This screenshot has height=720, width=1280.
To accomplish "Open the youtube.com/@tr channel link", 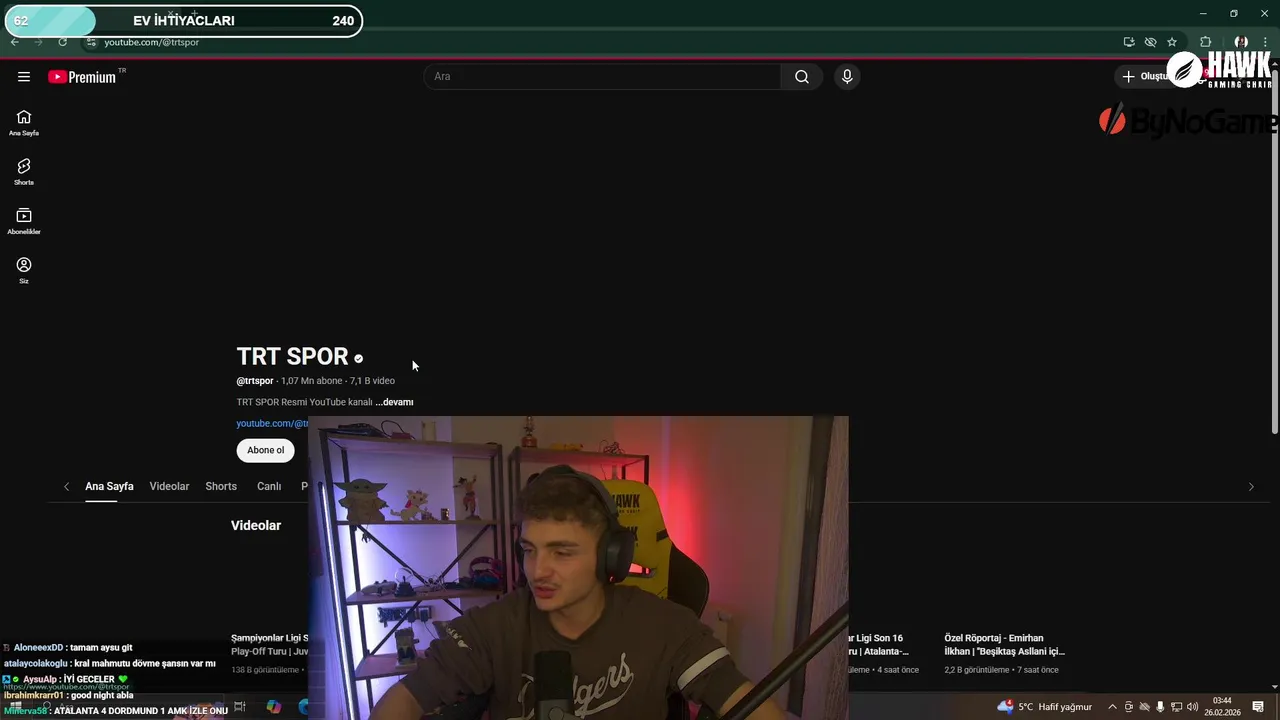I will pos(272,423).
